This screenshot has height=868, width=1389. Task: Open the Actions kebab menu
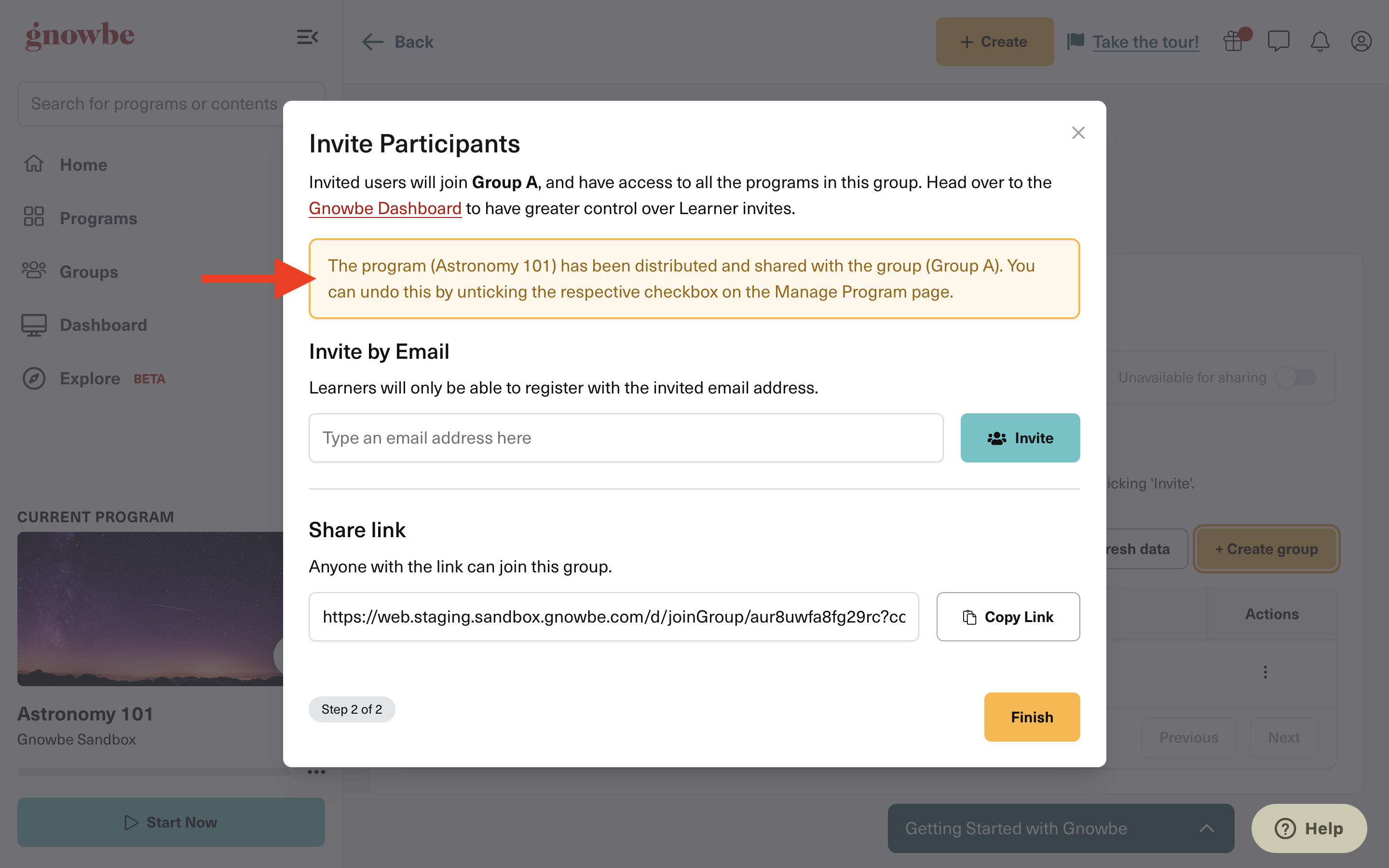tap(1265, 671)
